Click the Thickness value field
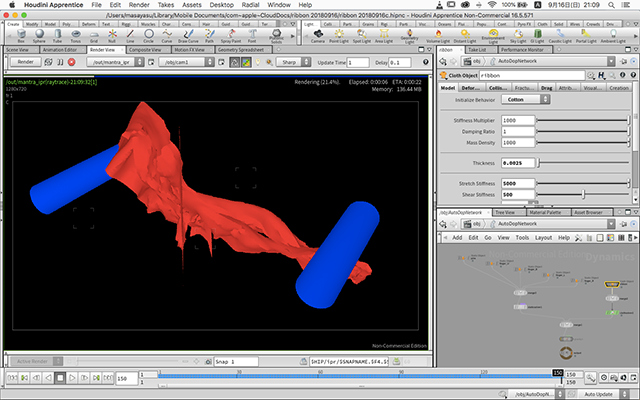640x400 pixels. (x=519, y=162)
